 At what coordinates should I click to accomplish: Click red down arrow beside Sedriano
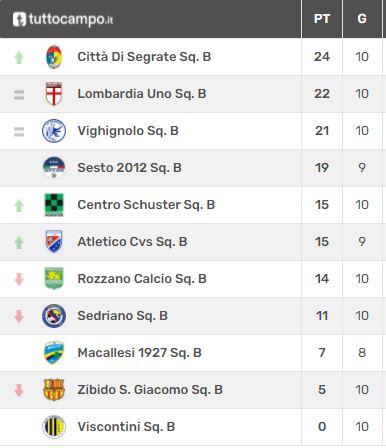19,316
